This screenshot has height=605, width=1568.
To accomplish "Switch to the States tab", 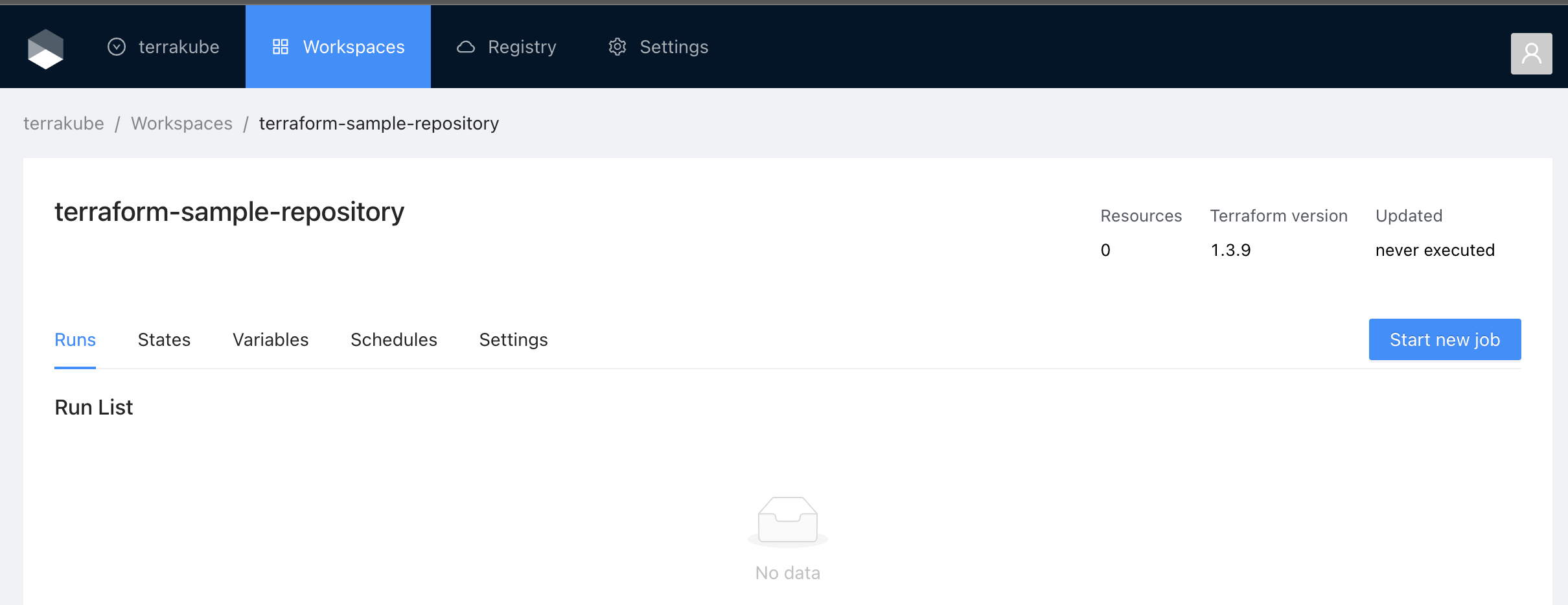I will pyautogui.click(x=164, y=340).
